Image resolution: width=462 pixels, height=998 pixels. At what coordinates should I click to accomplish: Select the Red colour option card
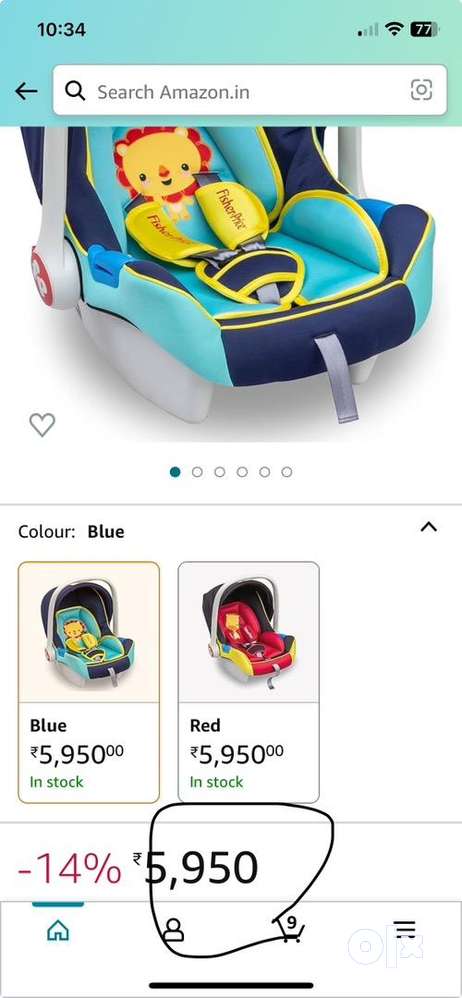(249, 682)
